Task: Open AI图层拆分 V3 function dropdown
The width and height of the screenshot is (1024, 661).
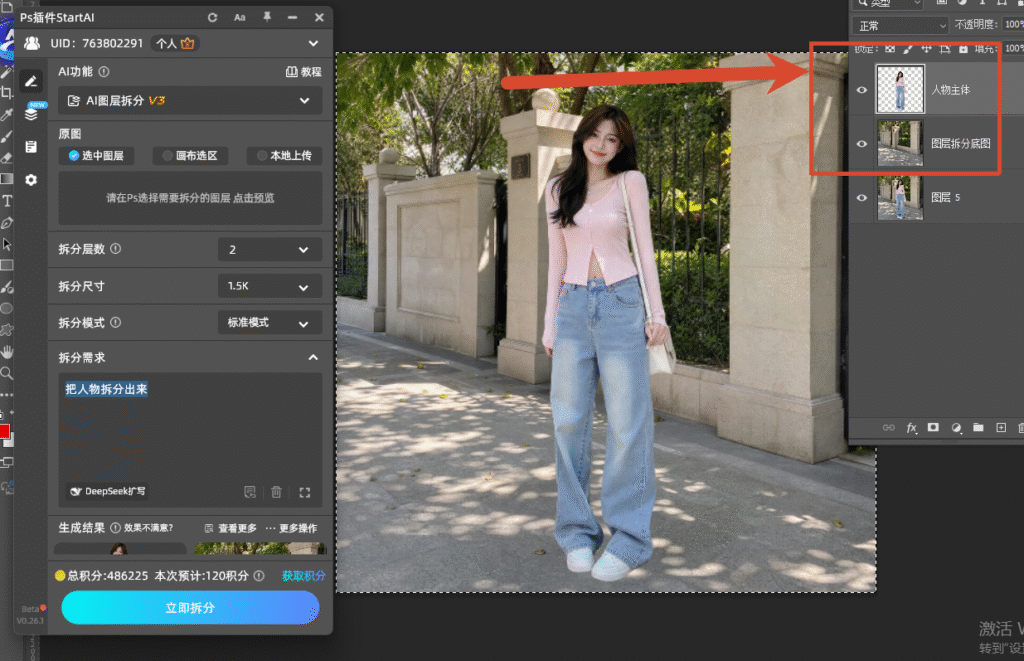Action: point(189,101)
